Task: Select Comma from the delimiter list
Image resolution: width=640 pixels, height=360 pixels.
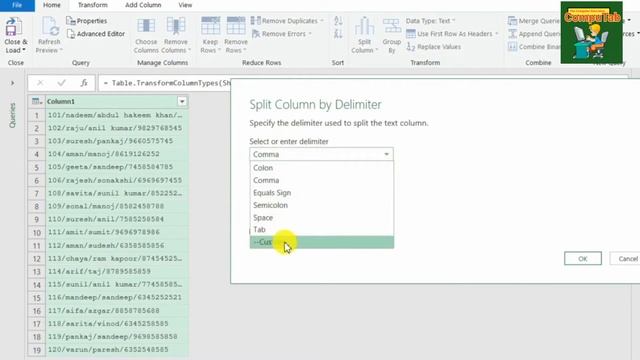Action: 322,180
